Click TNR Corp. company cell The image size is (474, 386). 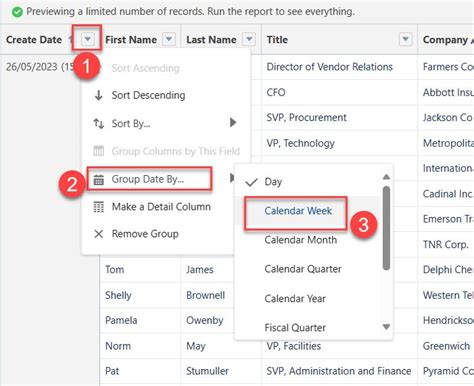(446, 244)
